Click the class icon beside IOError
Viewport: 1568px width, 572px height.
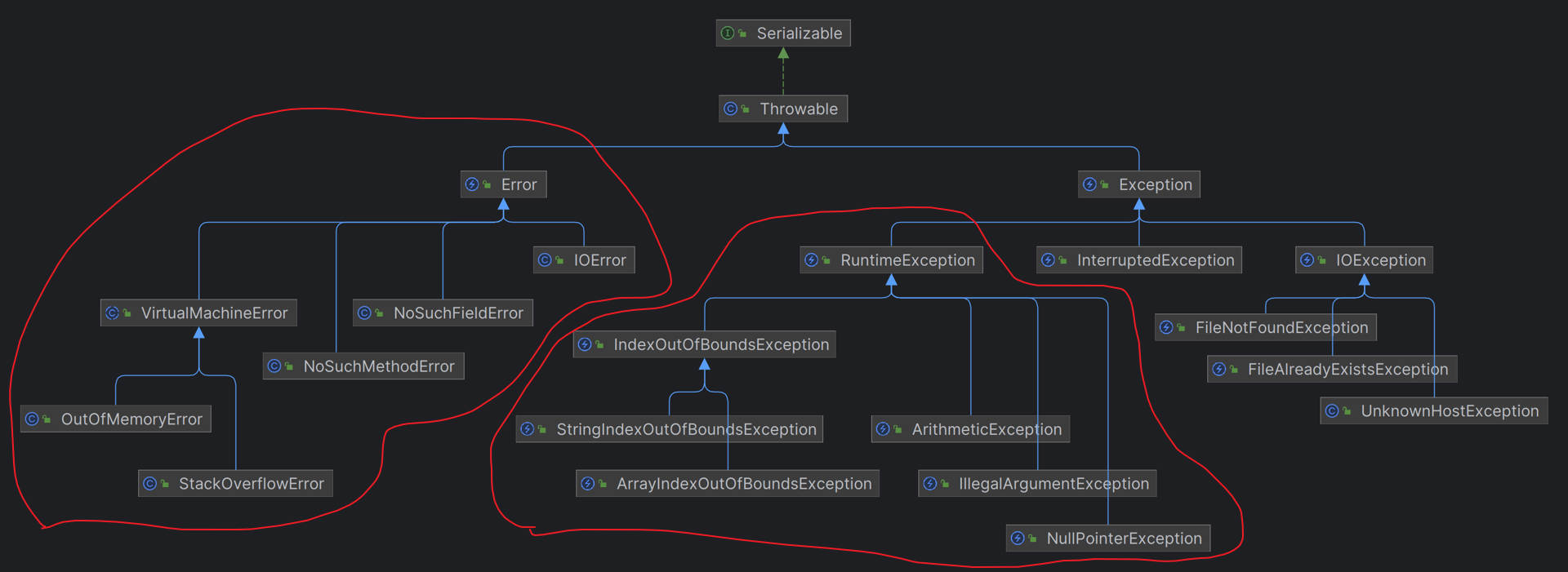545,260
